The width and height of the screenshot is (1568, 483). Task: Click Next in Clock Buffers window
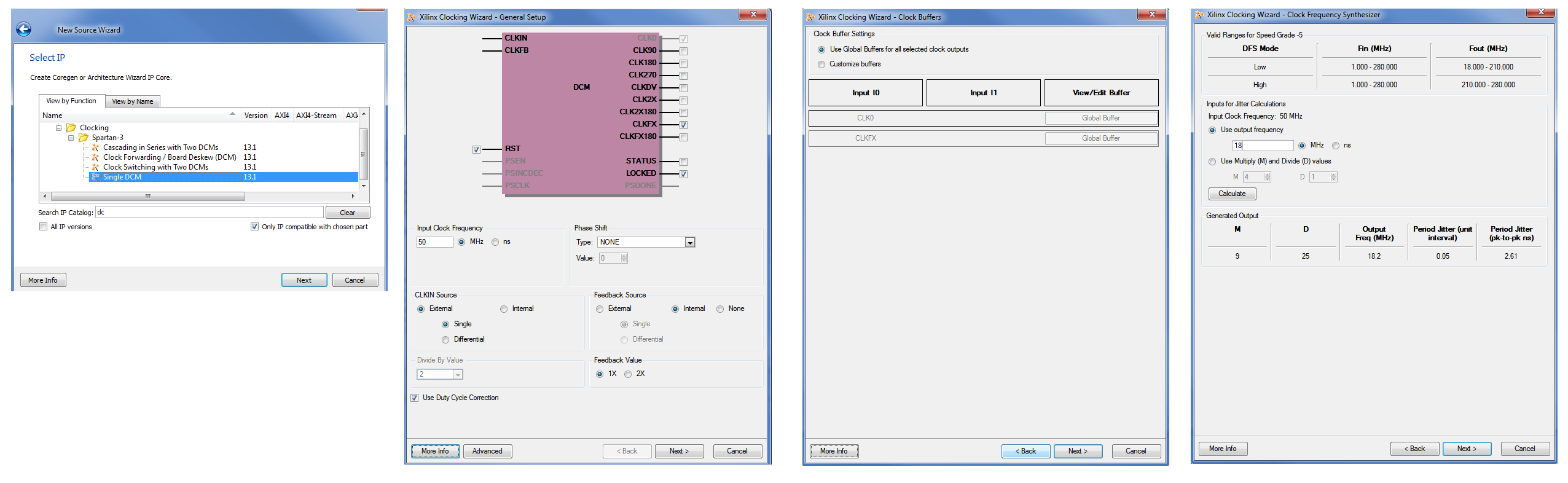[x=1078, y=451]
